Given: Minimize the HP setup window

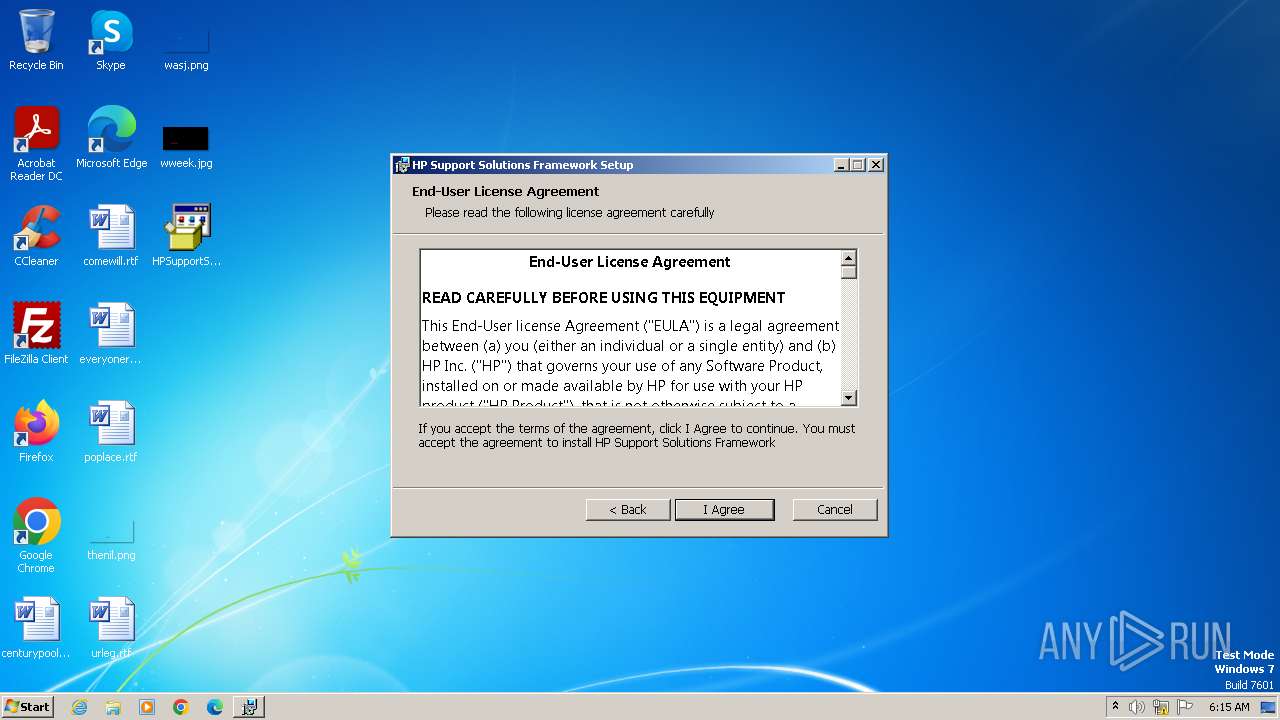Looking at the screenshot, I should coord(841,165).
